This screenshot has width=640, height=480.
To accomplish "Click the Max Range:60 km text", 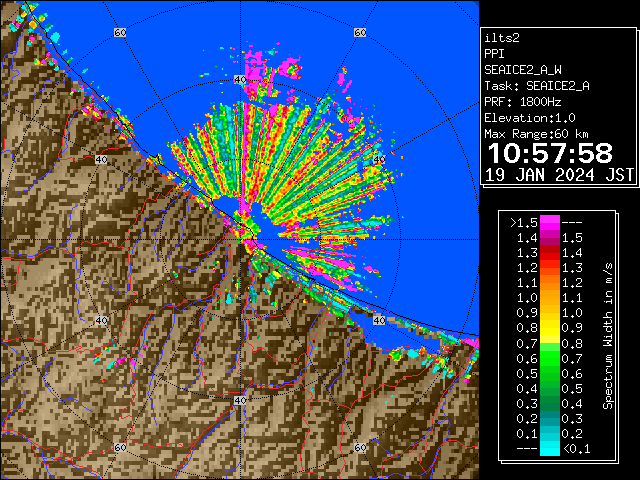I will (536, 134).
